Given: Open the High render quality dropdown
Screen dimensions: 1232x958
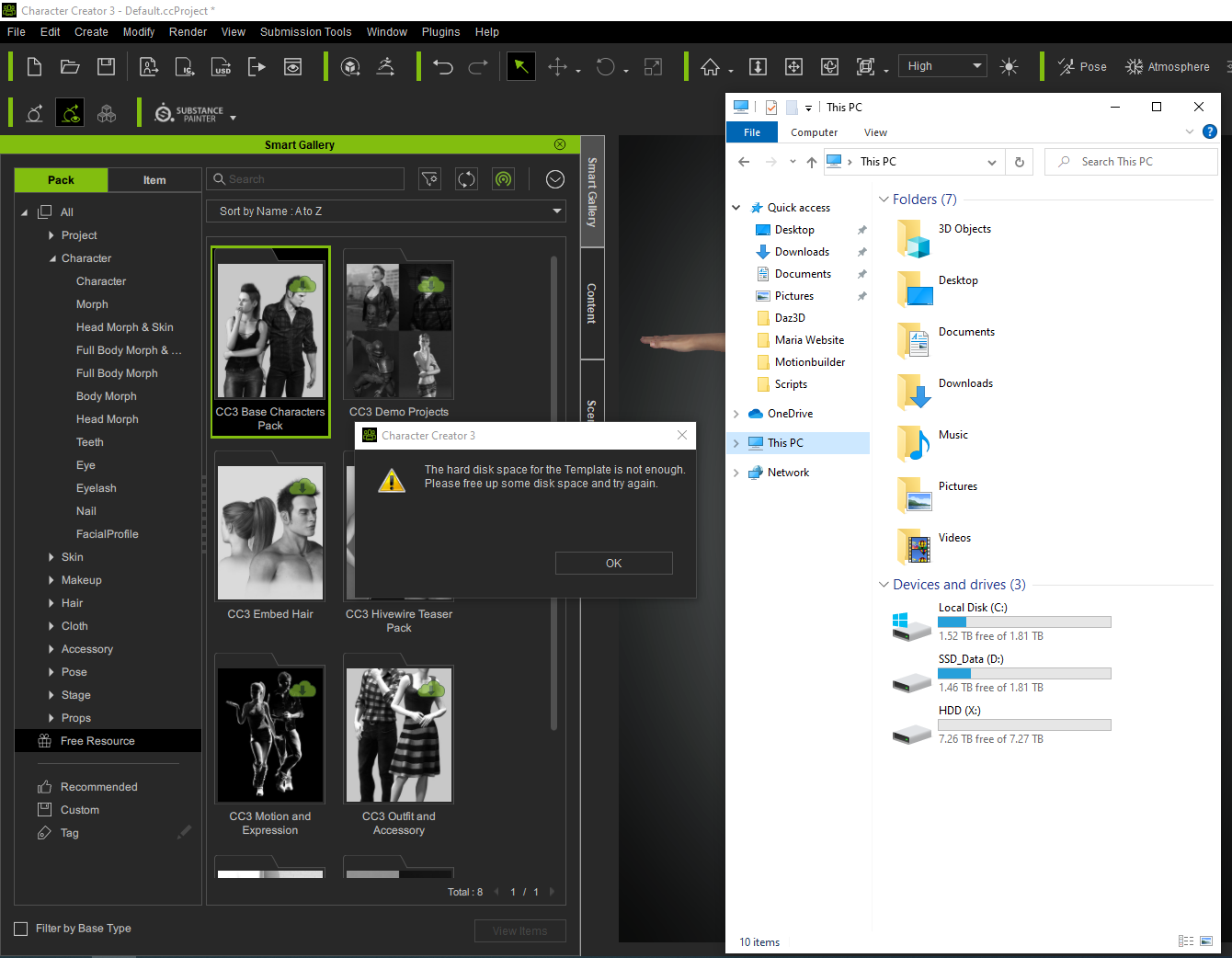Looking at the screenshot, I should click(x=942, y=66).
